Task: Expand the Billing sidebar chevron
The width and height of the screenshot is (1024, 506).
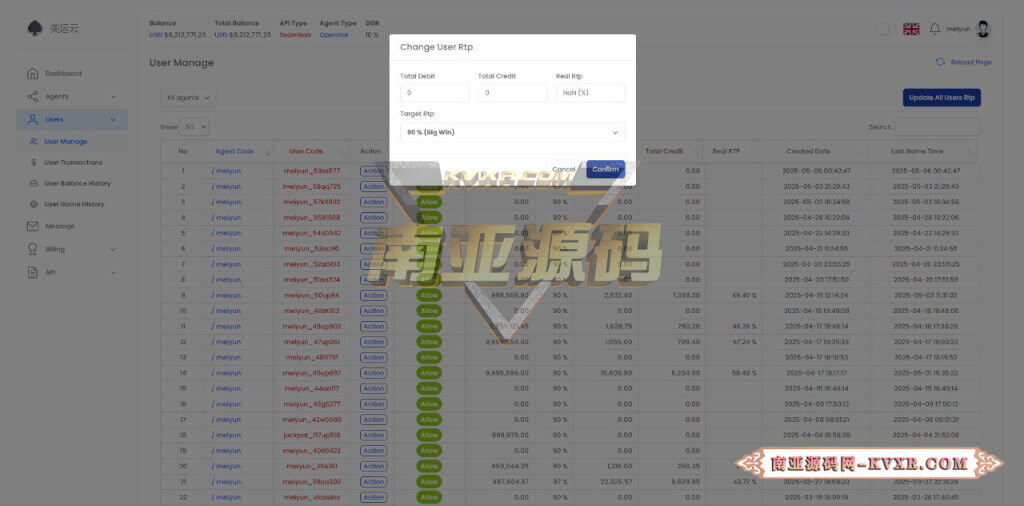Action: [x=113, y=249]
